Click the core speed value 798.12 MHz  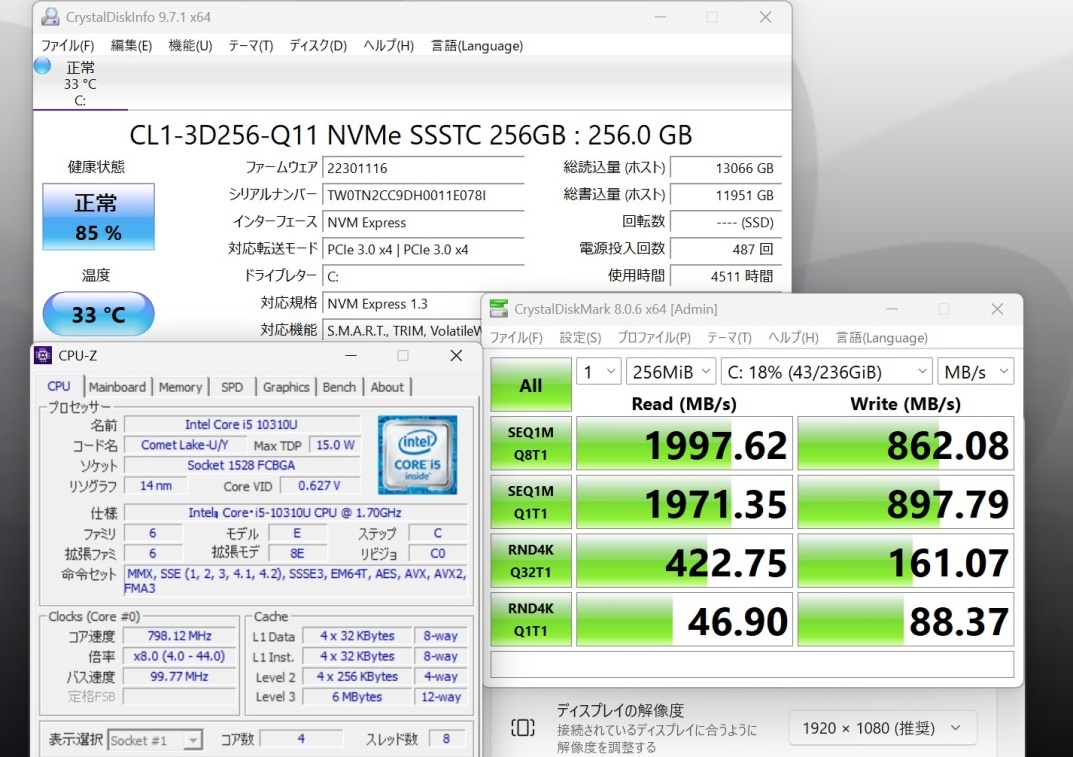coord(179,636)
